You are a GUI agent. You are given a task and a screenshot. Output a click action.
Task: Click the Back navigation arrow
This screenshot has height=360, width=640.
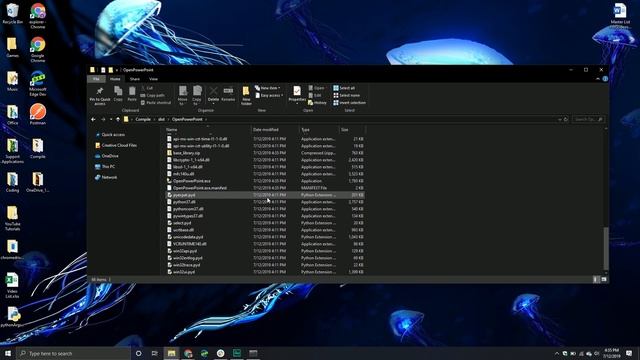93,119
